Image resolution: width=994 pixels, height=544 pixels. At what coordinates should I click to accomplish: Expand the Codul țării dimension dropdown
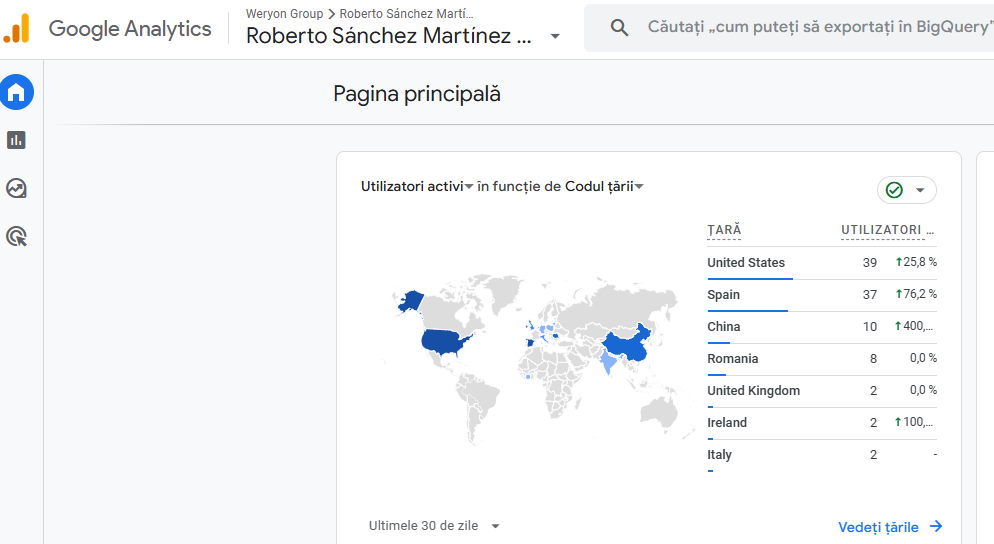639,186
